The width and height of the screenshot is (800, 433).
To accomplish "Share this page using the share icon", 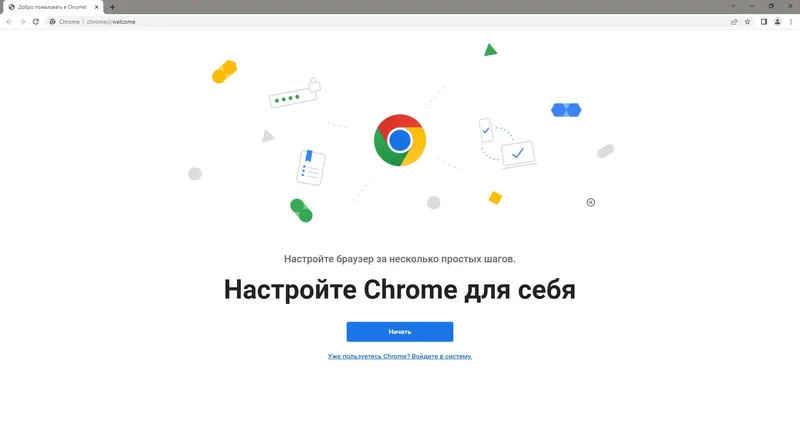I will (x=734, y=22).
